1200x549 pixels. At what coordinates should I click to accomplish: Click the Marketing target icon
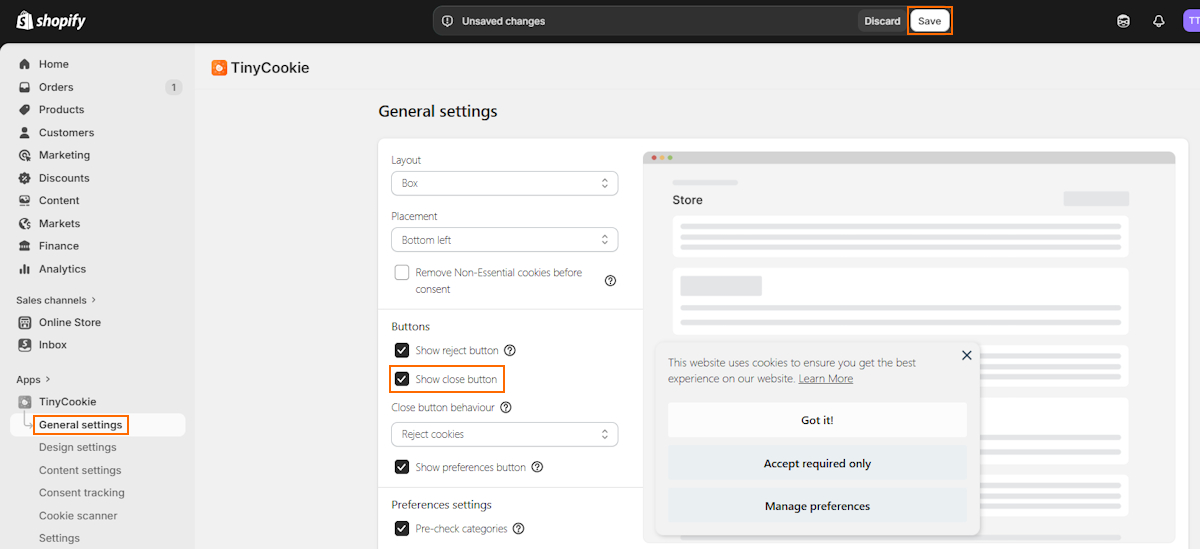coord(25,155)
